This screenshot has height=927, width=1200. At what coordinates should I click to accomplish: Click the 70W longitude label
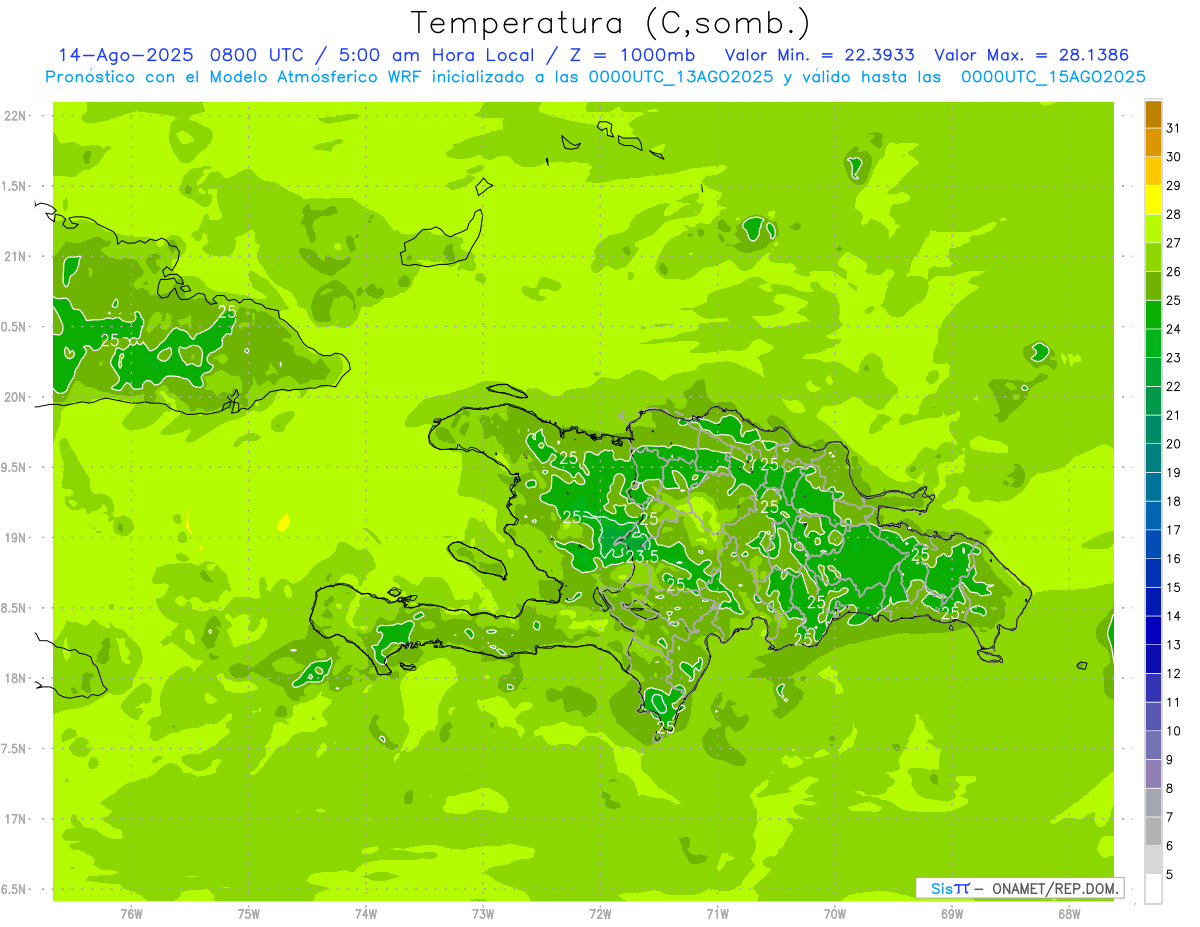(835, 914)
